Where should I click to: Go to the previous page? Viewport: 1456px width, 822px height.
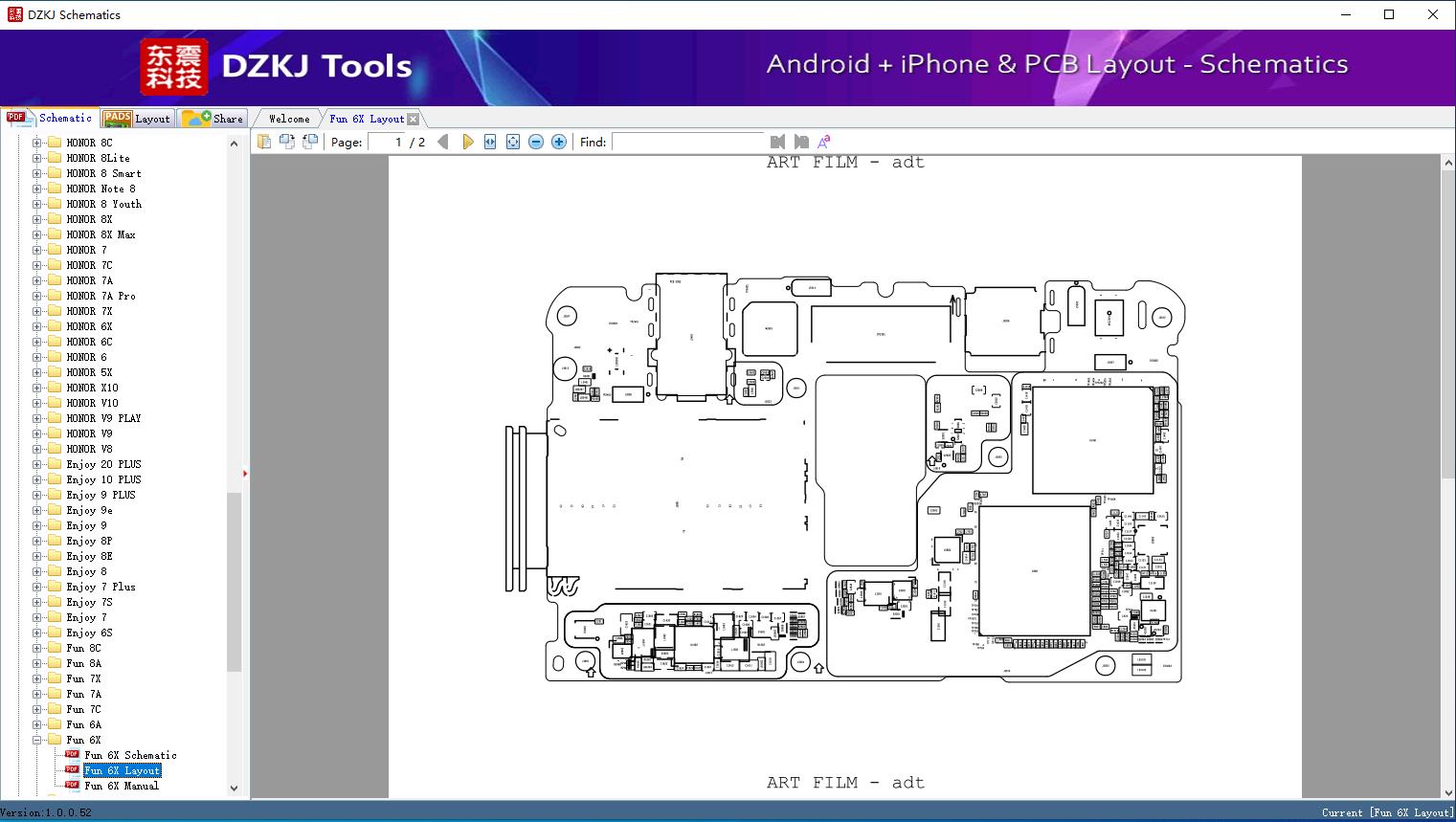click(442, 142)
